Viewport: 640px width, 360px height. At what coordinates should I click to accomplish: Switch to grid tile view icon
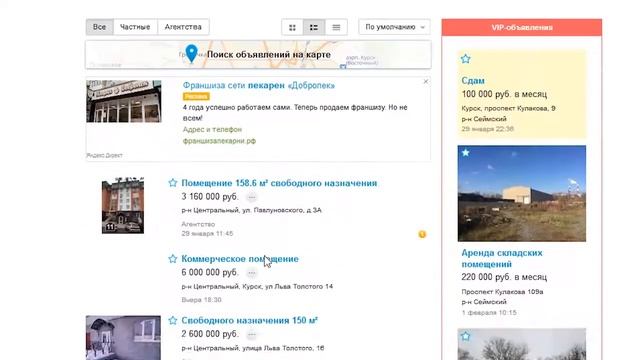(292, 27)
